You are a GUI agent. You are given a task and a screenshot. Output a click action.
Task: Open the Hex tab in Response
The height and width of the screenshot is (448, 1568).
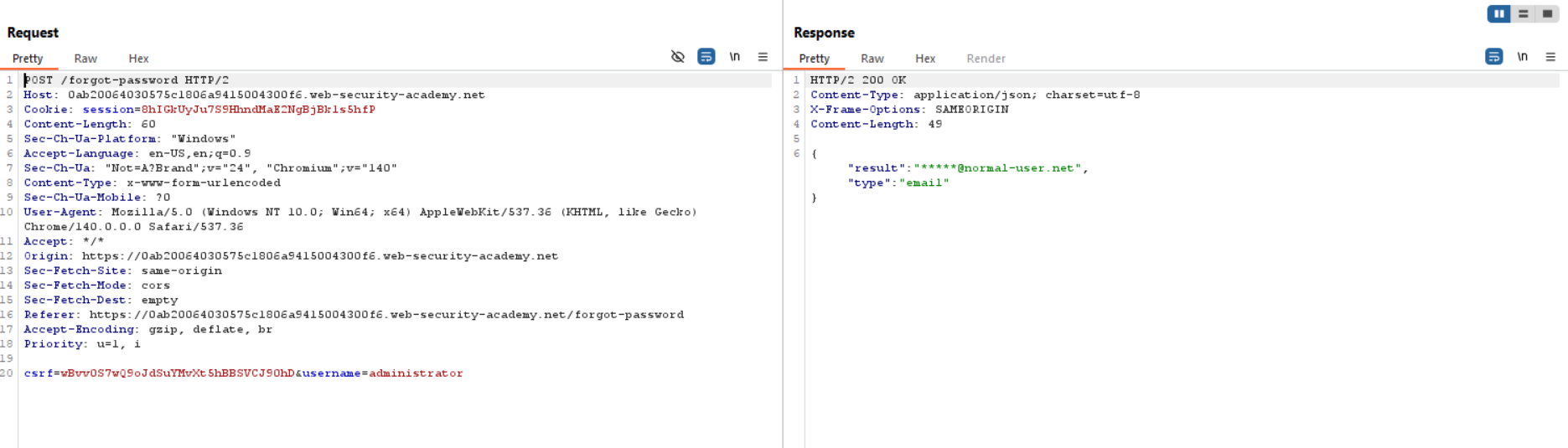tap(925, 59)
